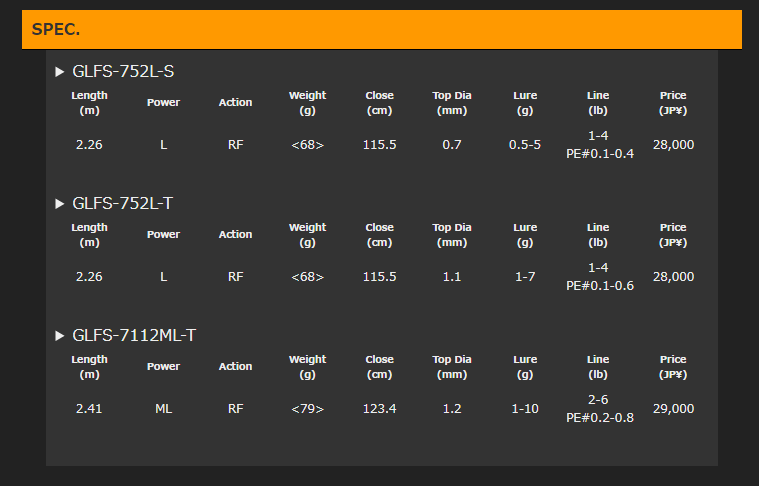The height and width of the screenshot is (486, 759).
Task: Click the triangle marker beside GLFS-752L-S
Action: (60, 72)
